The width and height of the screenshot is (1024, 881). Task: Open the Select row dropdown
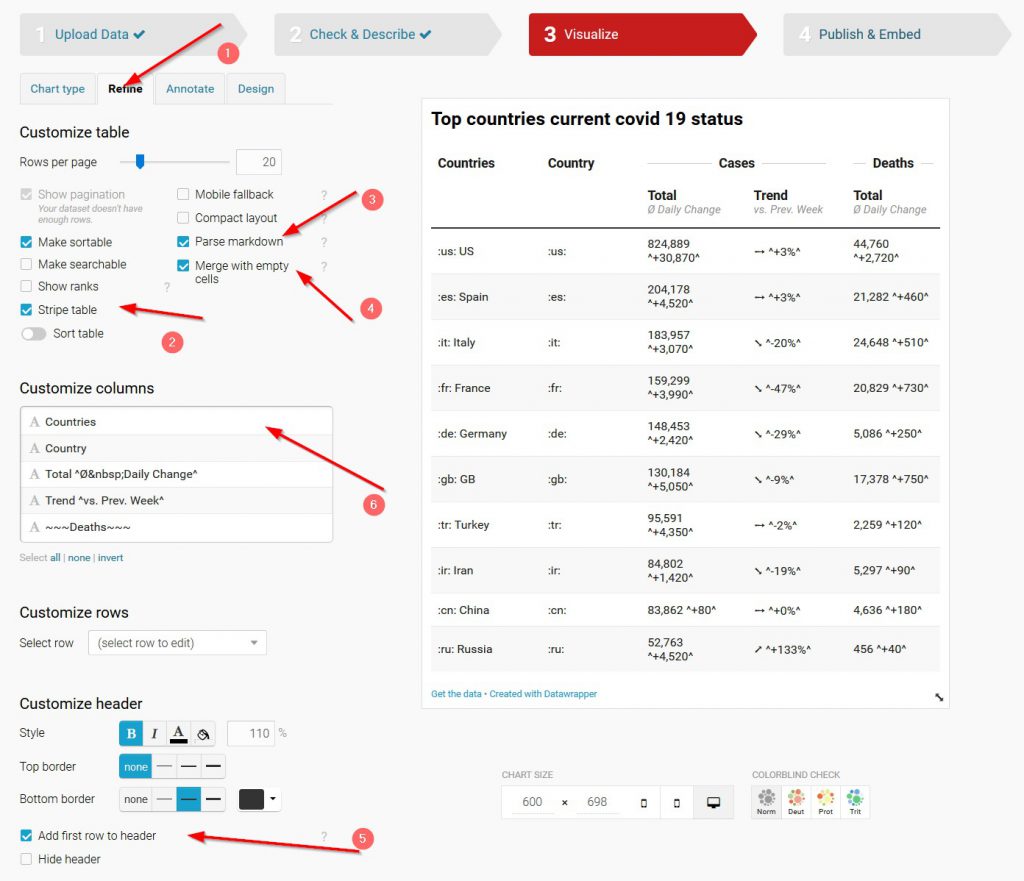(177, 643)
